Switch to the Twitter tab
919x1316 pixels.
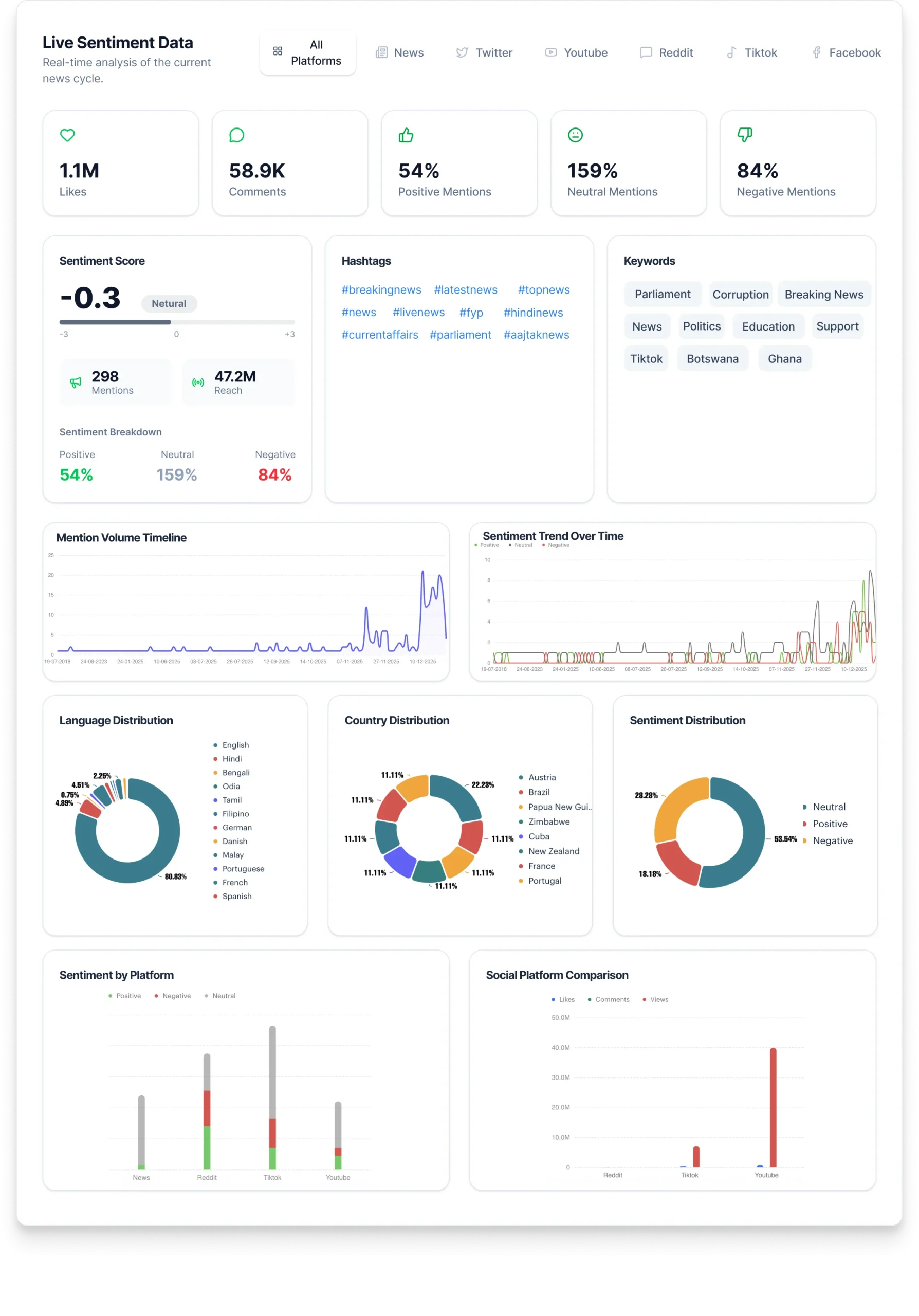pyautogui.click(x=484, y=53)
